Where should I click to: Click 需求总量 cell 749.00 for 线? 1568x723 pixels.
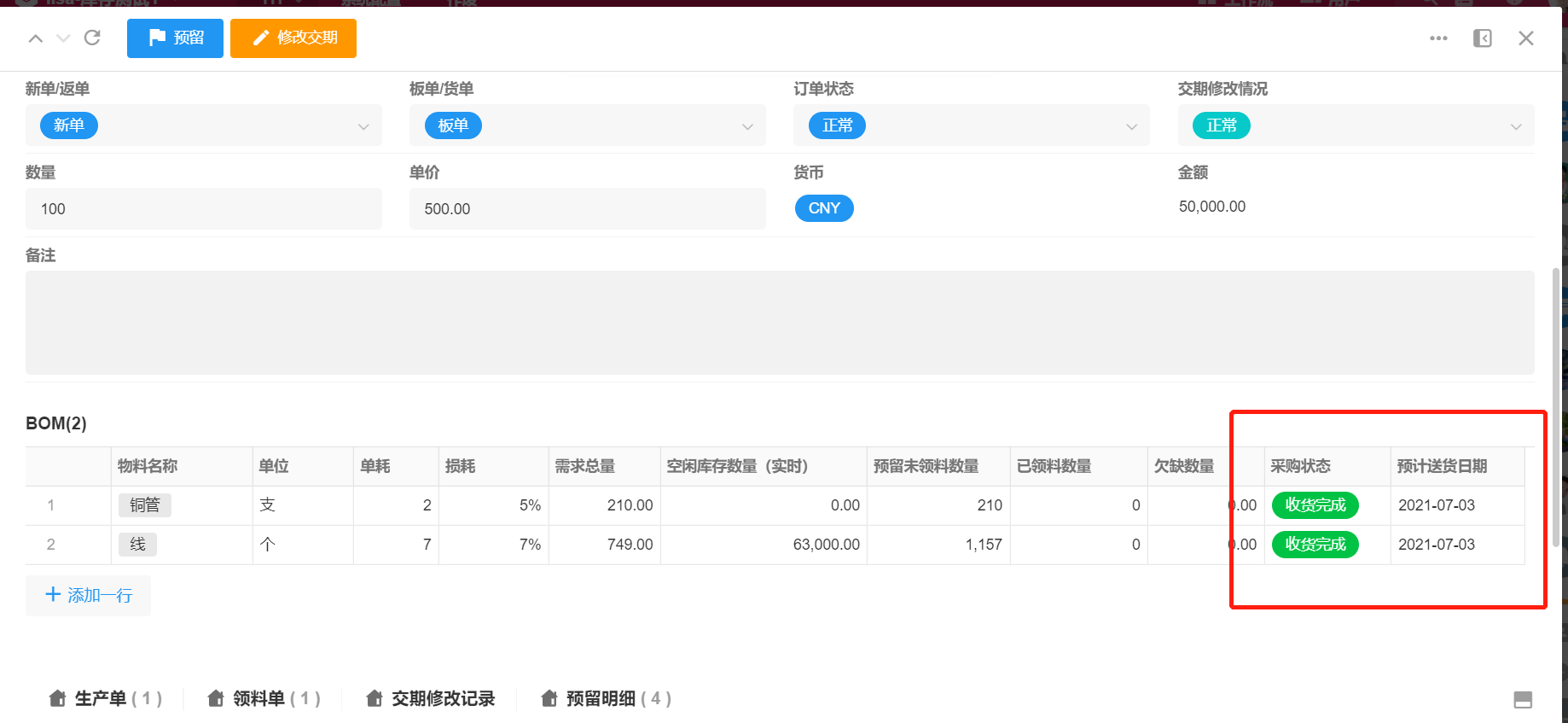(x=605, y=545)
